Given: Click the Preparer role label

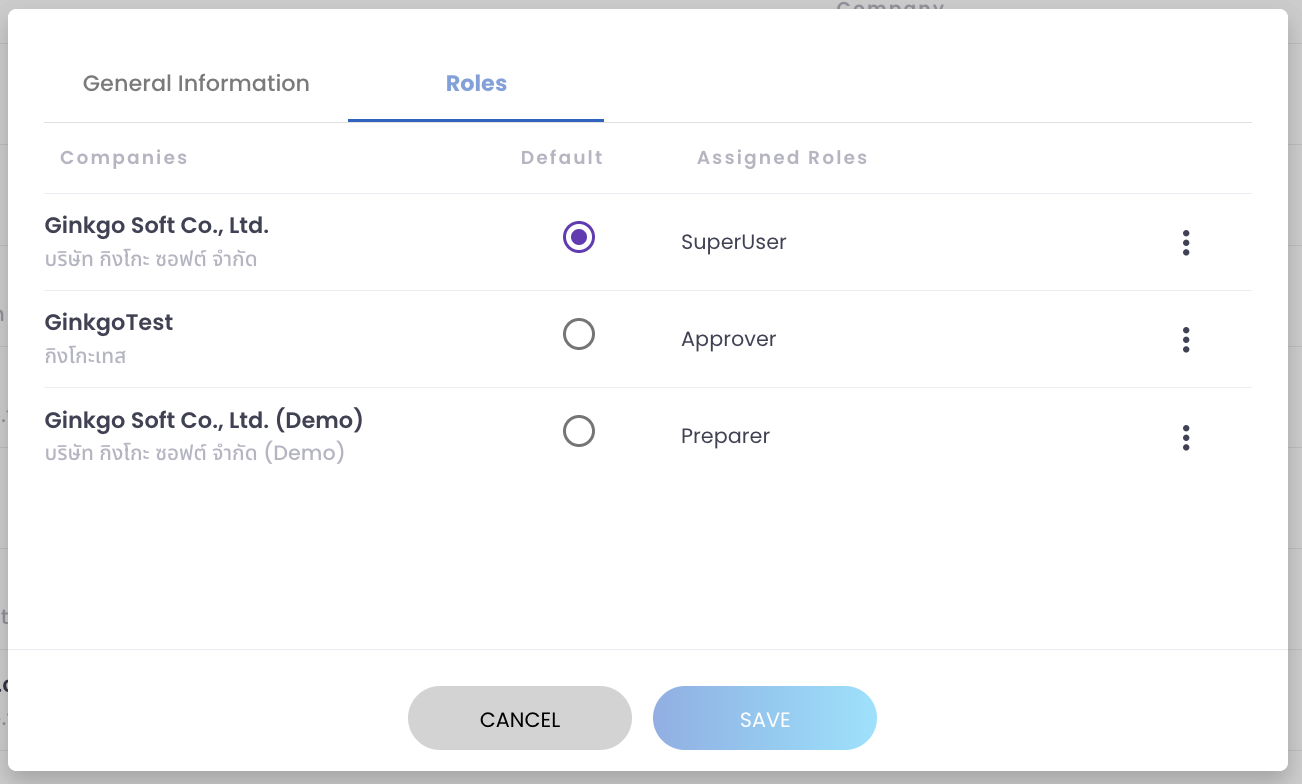Looking at the screenshot, I should (x=725, y=436).
